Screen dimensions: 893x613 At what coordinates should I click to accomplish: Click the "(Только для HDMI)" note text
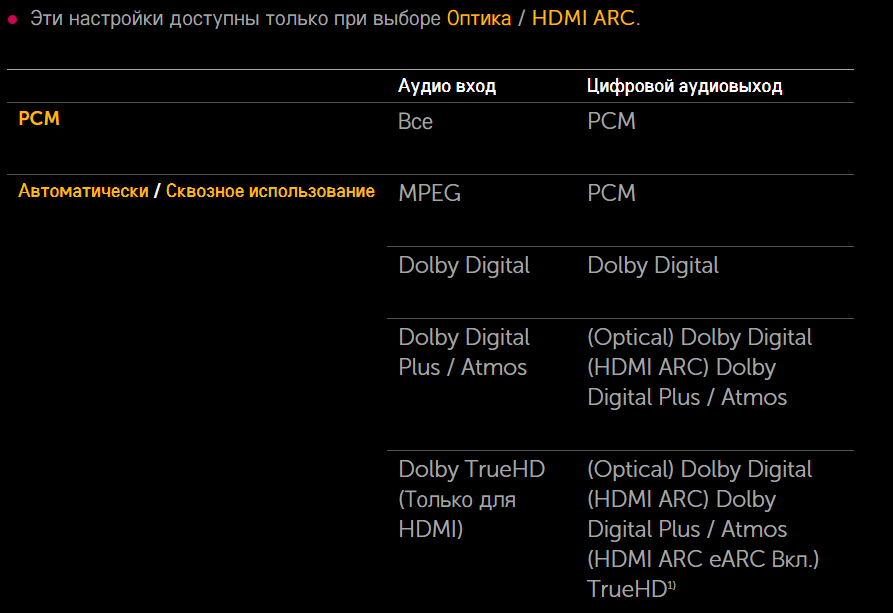pos(456,514)
